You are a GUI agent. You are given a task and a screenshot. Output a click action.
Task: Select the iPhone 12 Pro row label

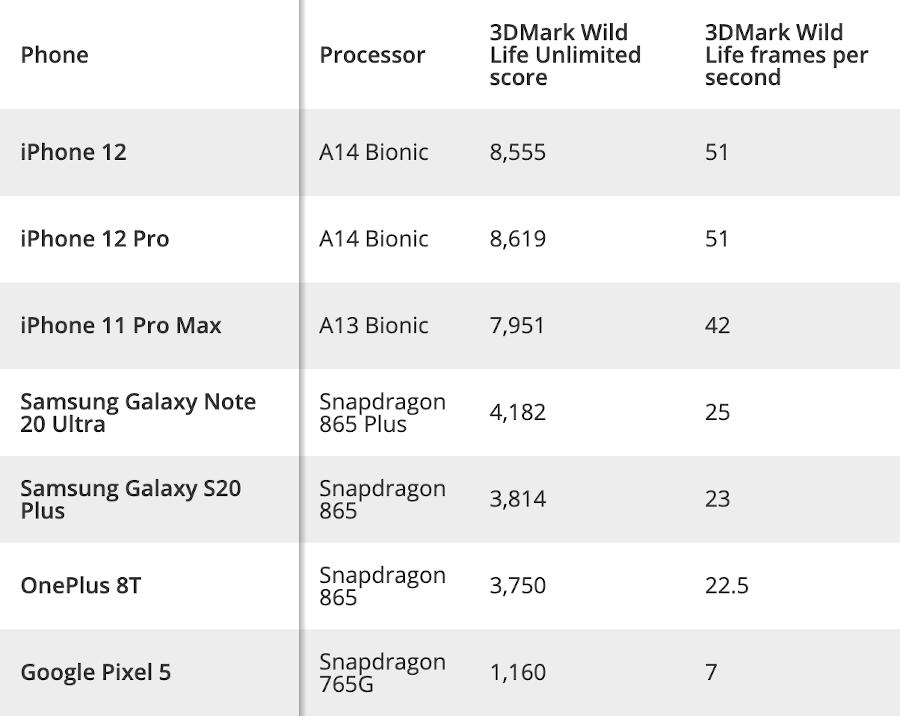tap(95, 239)
